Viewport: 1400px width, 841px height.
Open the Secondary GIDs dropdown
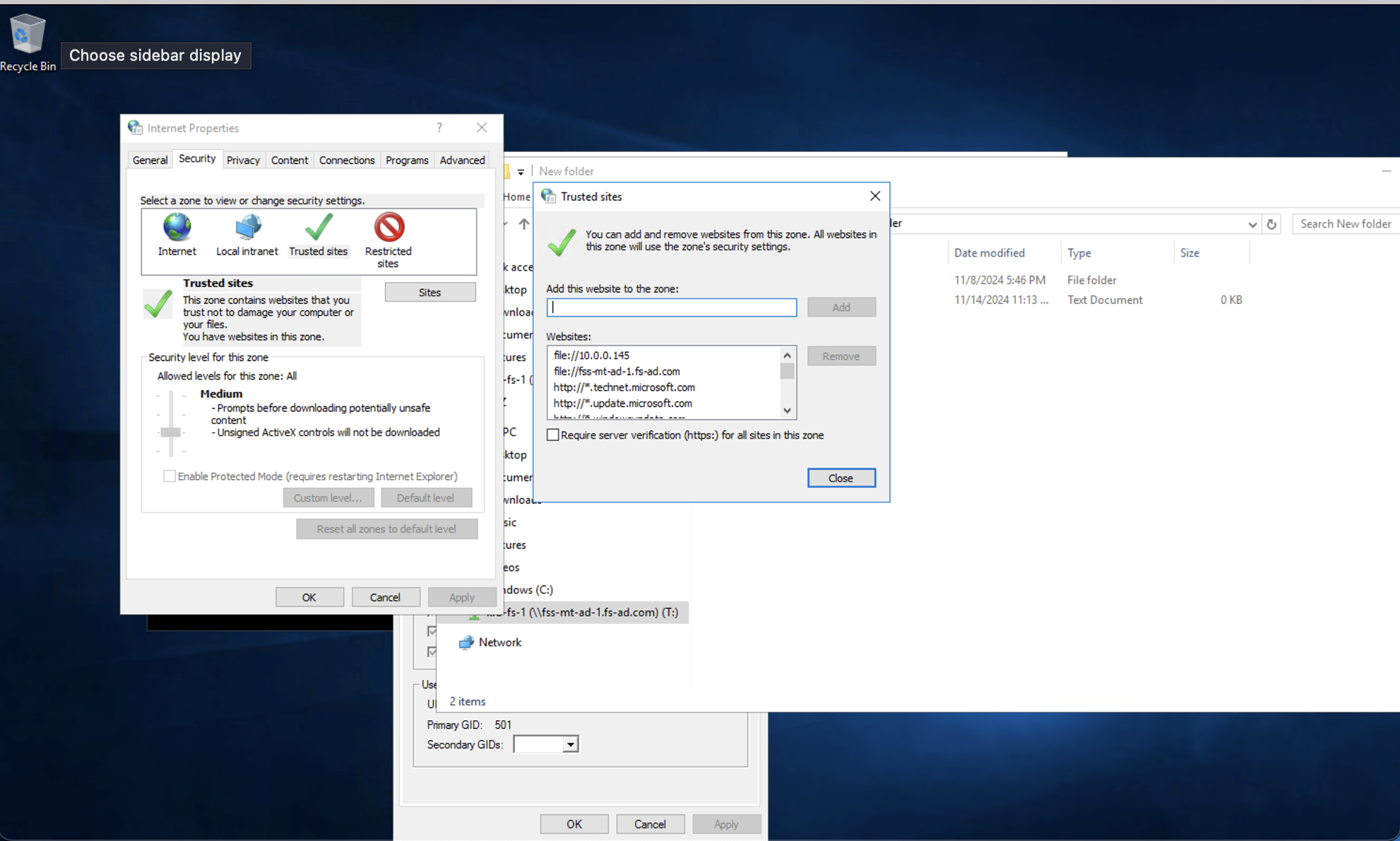569,743
